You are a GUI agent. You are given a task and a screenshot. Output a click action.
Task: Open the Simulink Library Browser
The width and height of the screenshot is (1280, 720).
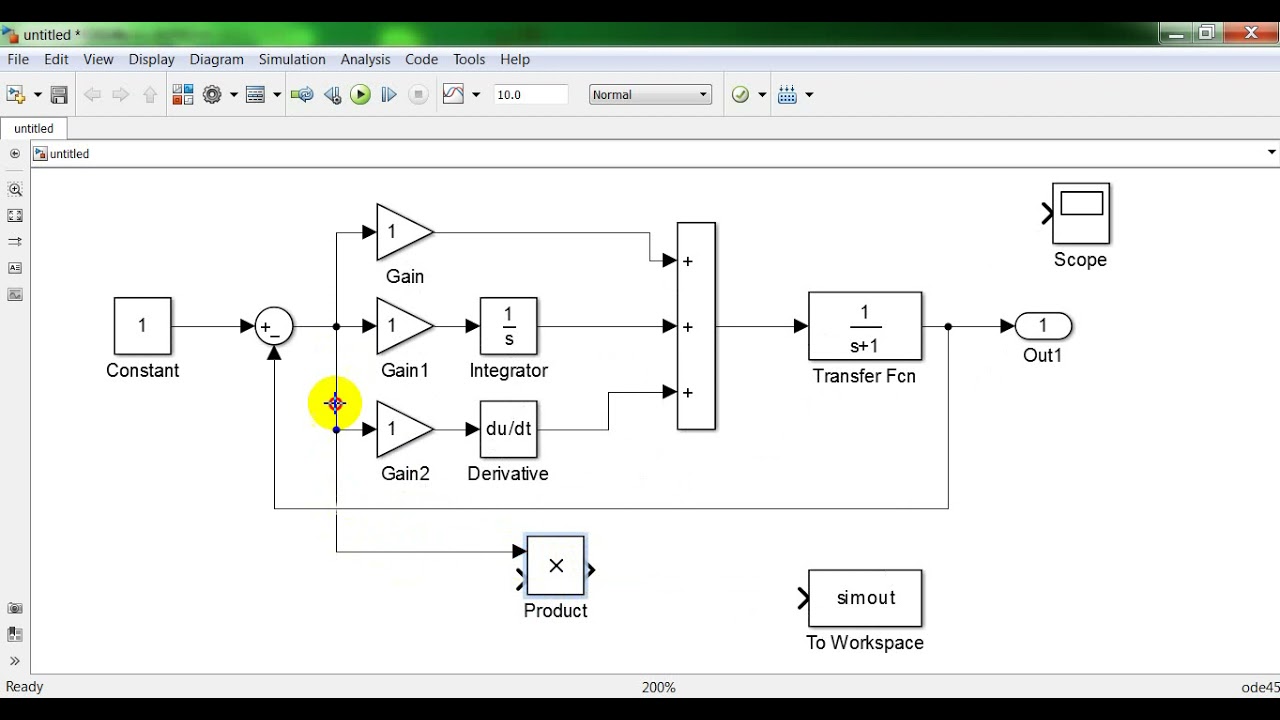pos(182,95)
